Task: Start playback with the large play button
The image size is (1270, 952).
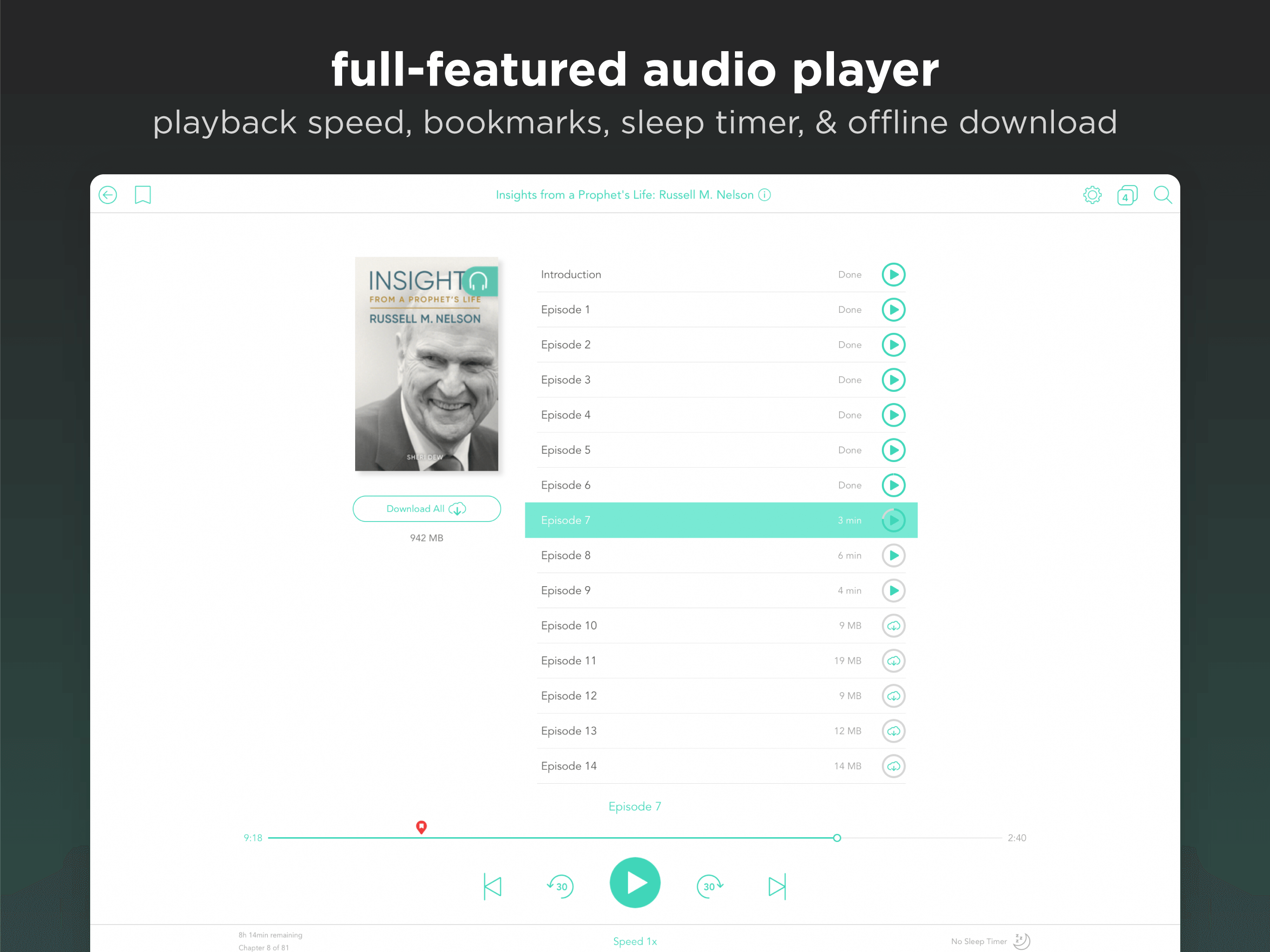Action: point(635,883)
